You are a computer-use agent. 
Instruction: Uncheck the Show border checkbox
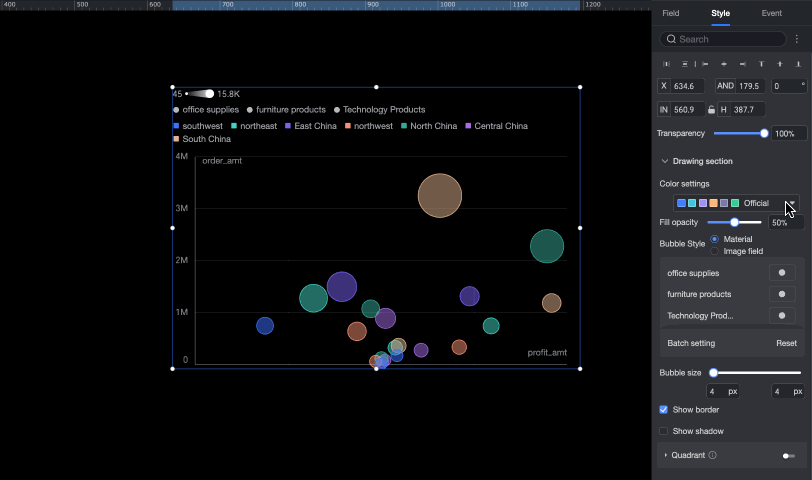pos(663,410)
